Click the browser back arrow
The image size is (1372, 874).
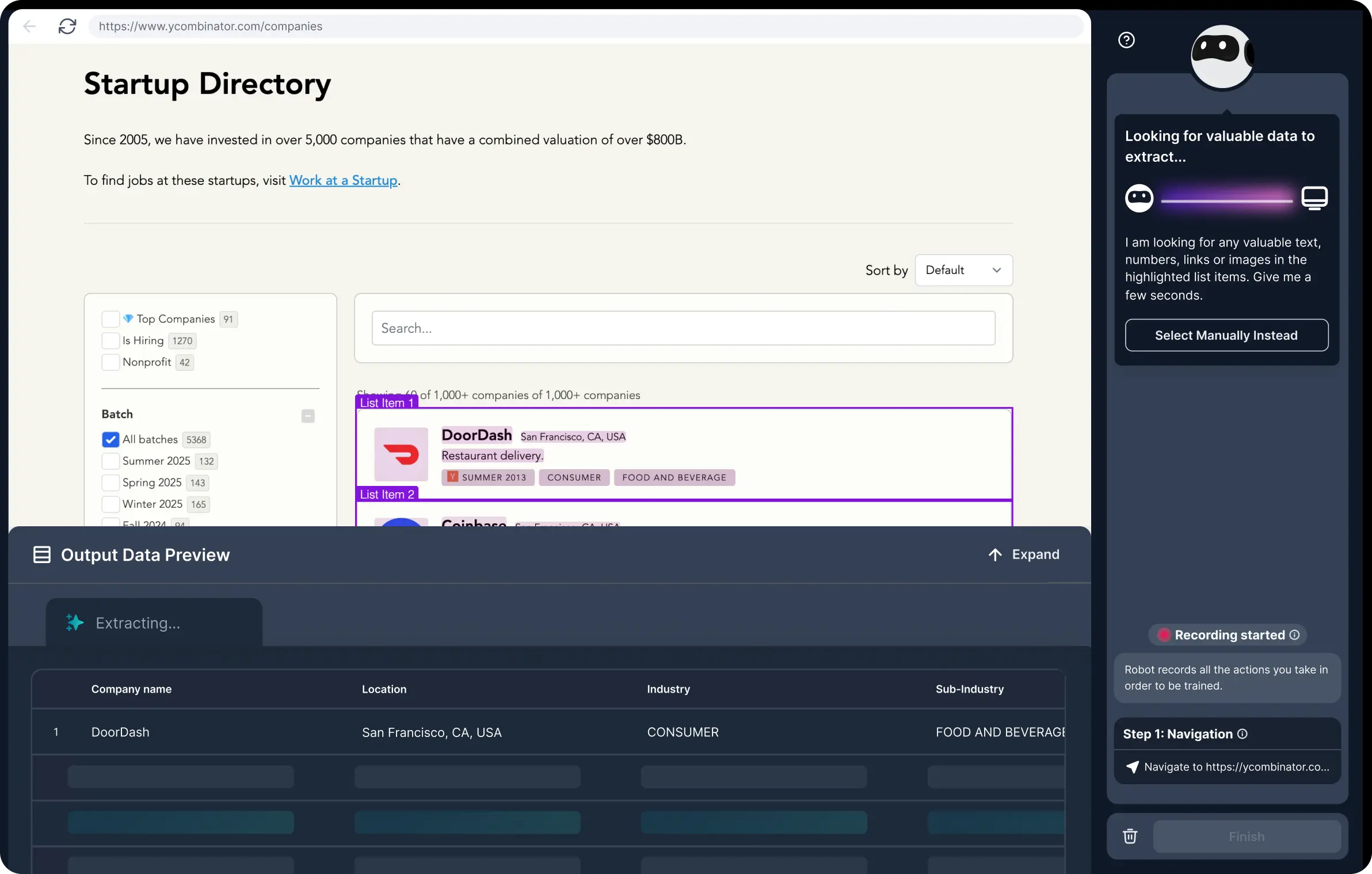(x=29, y=26)
